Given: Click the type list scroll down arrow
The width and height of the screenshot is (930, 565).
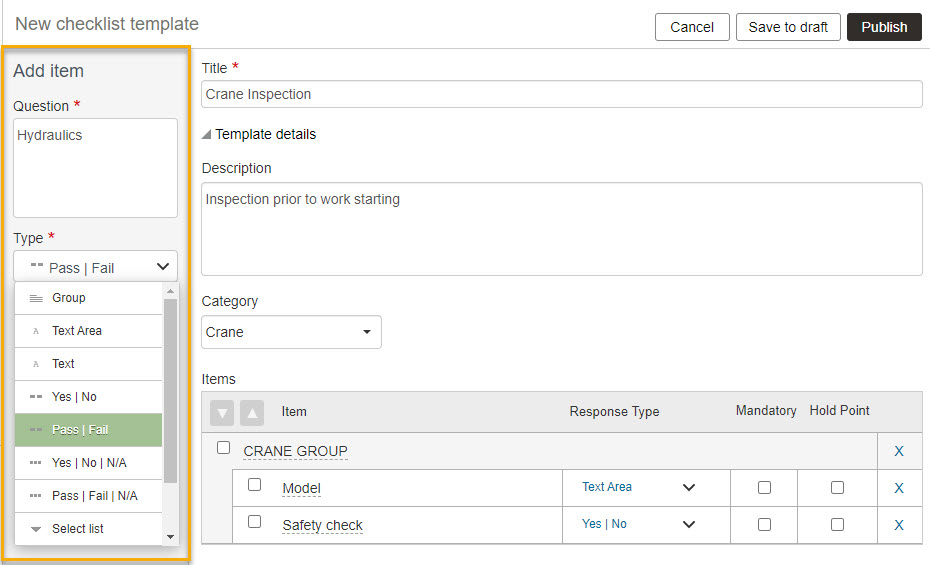Looking at the screenshot, I should (x=170, y=537).
